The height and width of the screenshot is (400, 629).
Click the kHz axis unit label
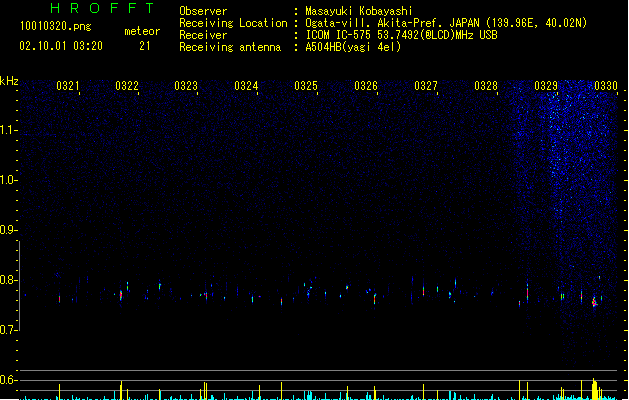tap(9, 81)
